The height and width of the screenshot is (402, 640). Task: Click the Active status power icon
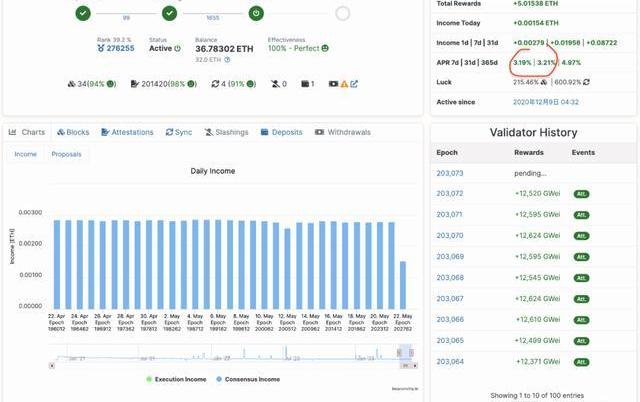[178, 48]
